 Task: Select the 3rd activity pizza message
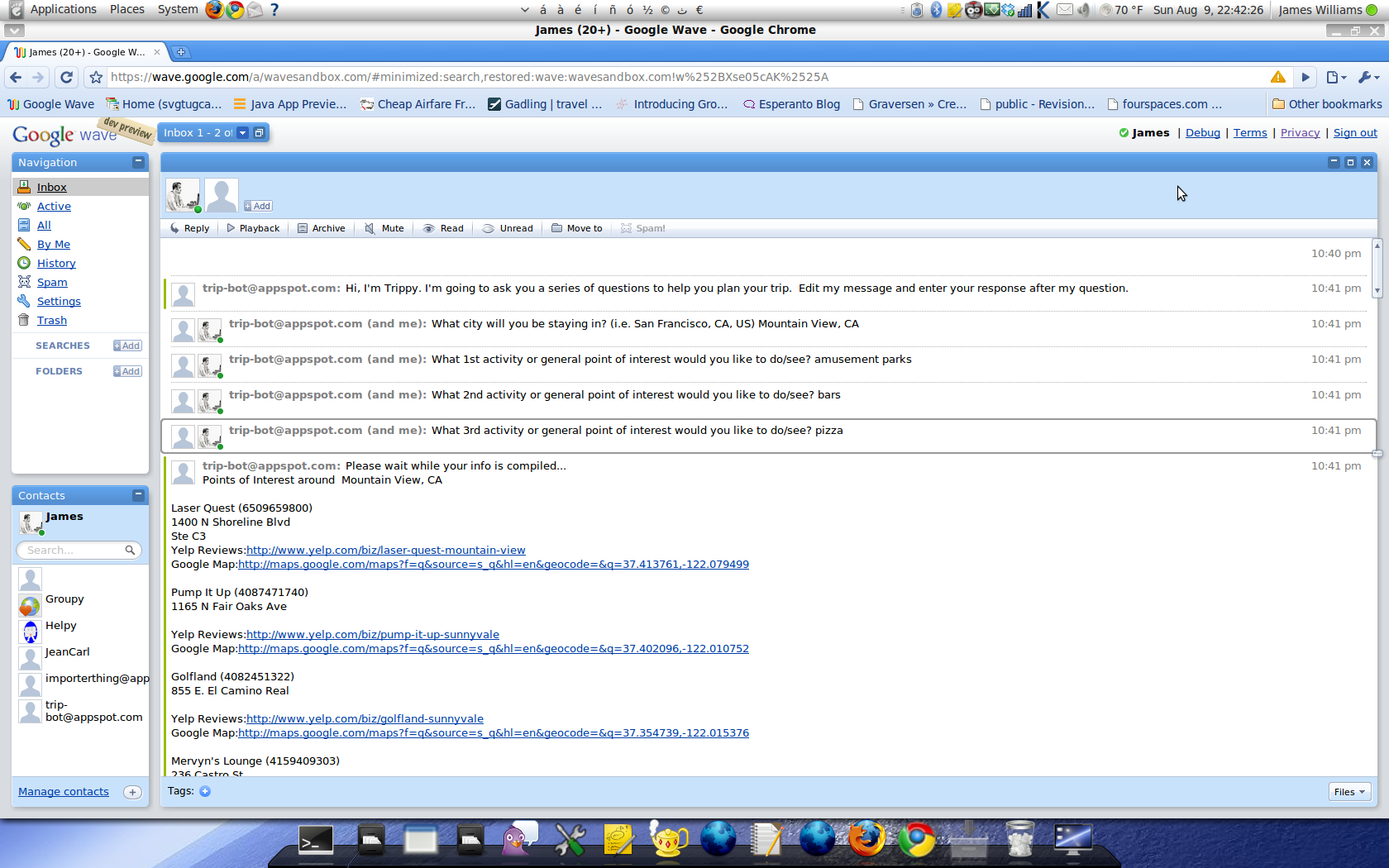pyautogui.click(x=770, y=436)
